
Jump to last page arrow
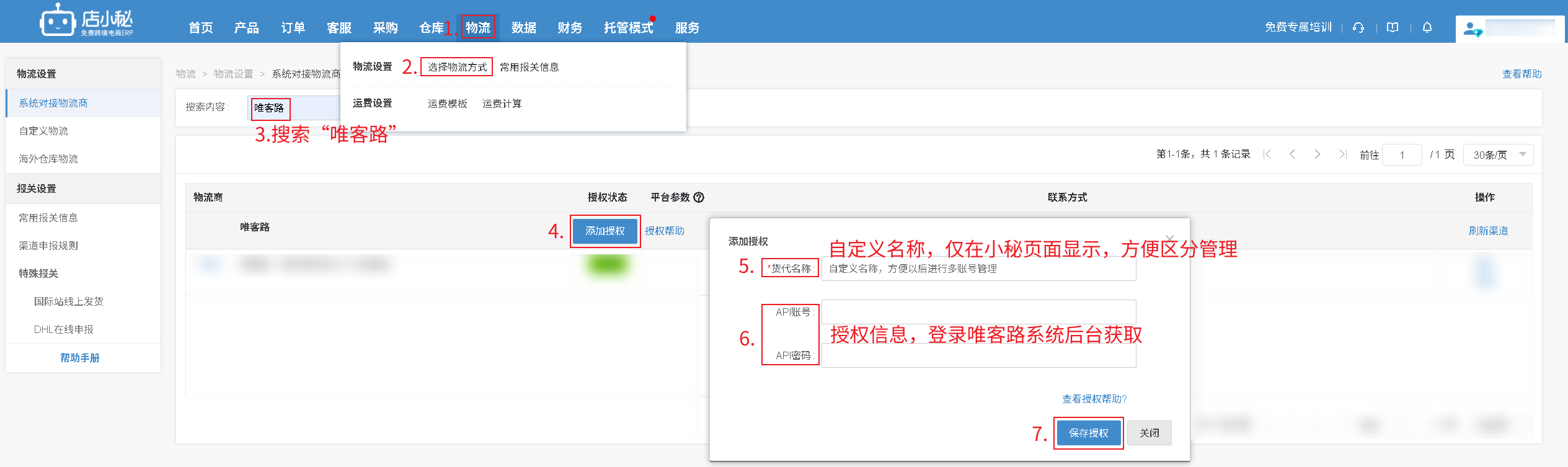1342,154
